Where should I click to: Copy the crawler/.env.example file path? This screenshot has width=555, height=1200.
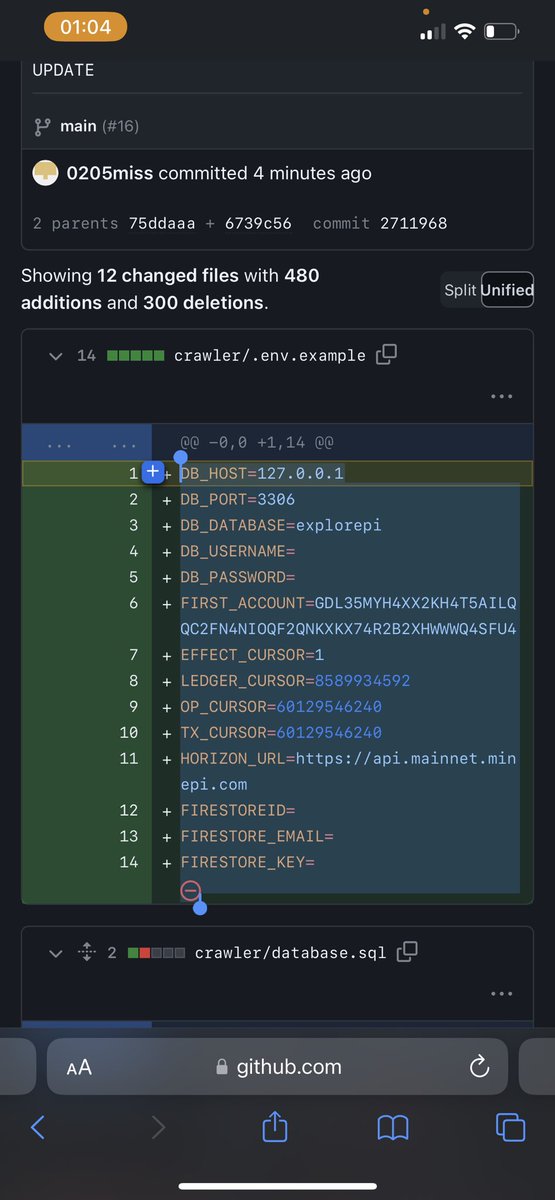[386, 354]
